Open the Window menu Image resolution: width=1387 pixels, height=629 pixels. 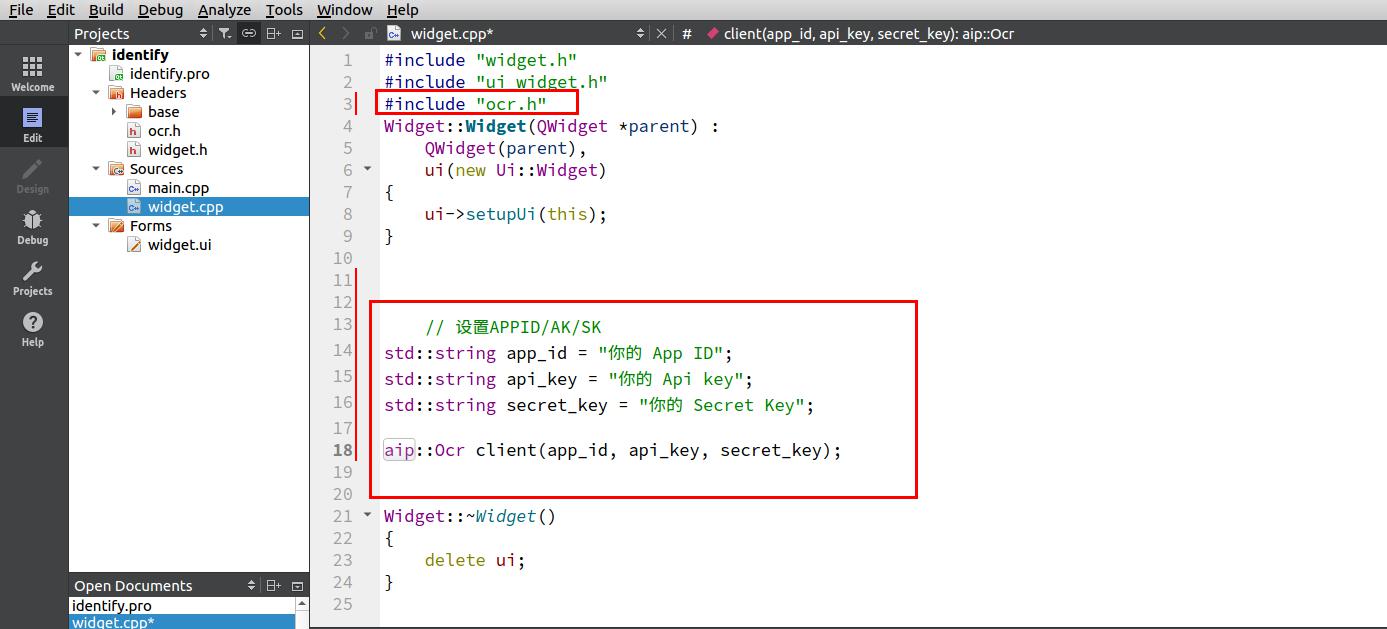344,10
